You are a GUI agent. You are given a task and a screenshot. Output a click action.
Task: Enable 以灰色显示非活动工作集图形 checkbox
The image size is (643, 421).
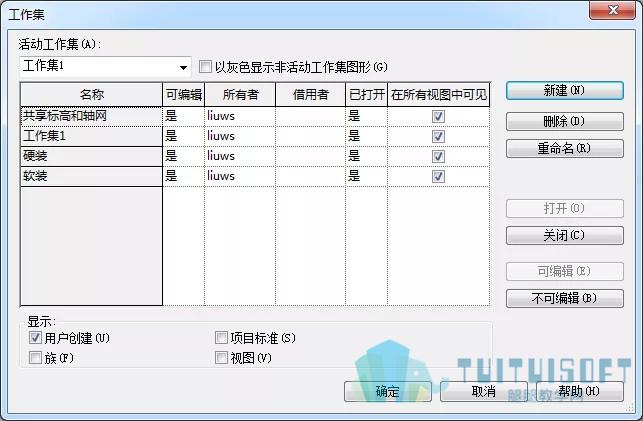[x=205, y=67]
